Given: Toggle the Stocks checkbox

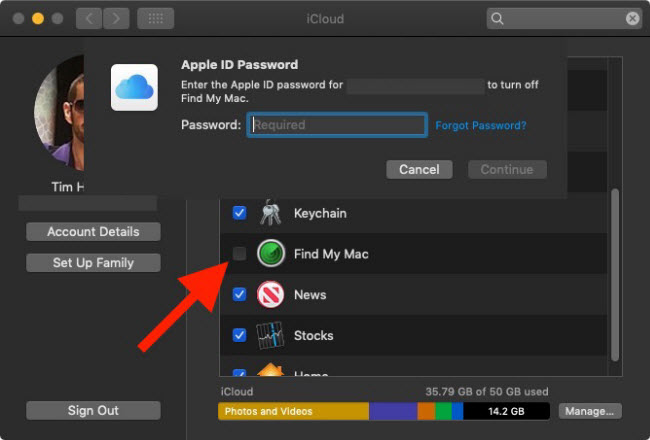Looking at the screenshot, I should coord(239,335).
